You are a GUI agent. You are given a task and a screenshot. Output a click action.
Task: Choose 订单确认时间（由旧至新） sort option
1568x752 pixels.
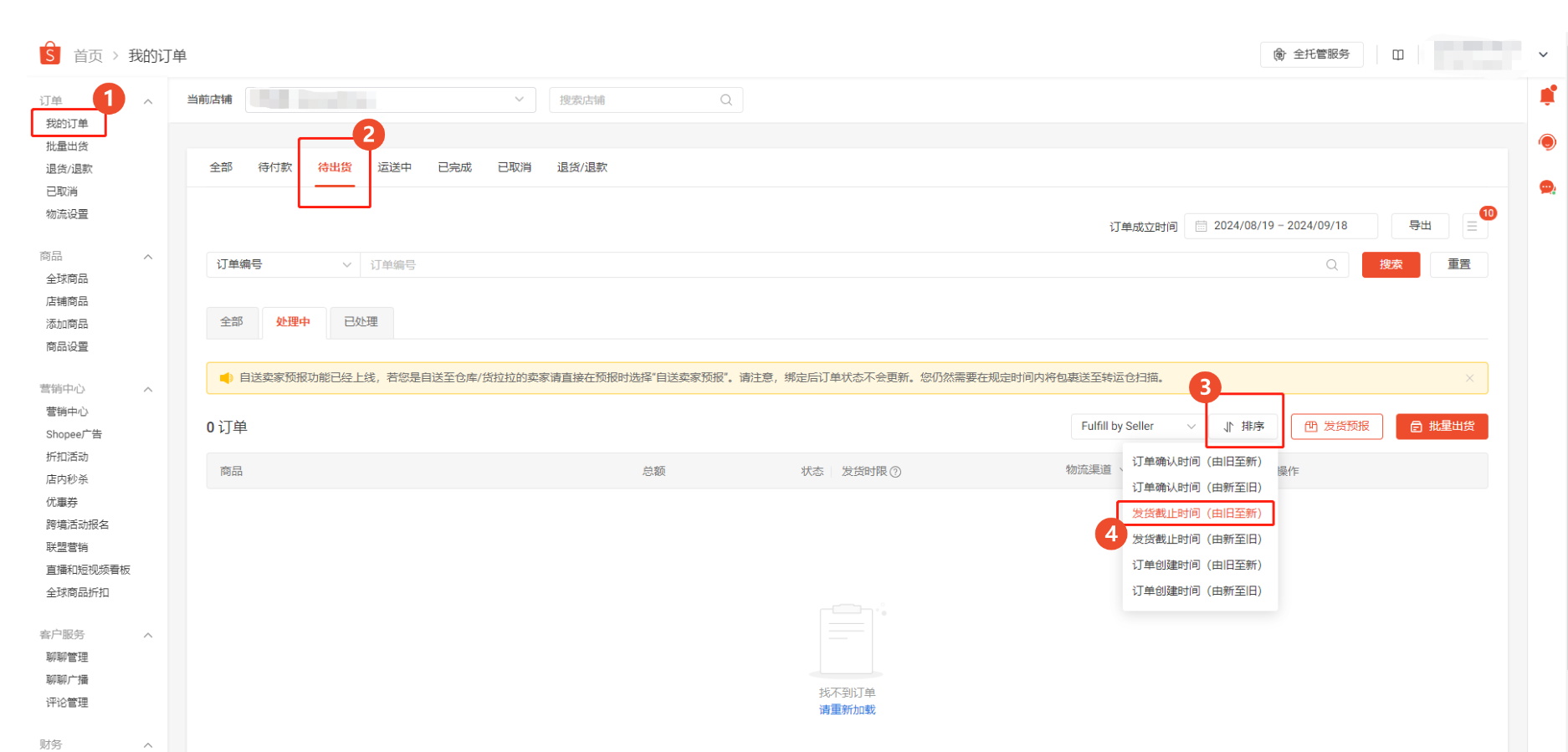[1197, 462]
